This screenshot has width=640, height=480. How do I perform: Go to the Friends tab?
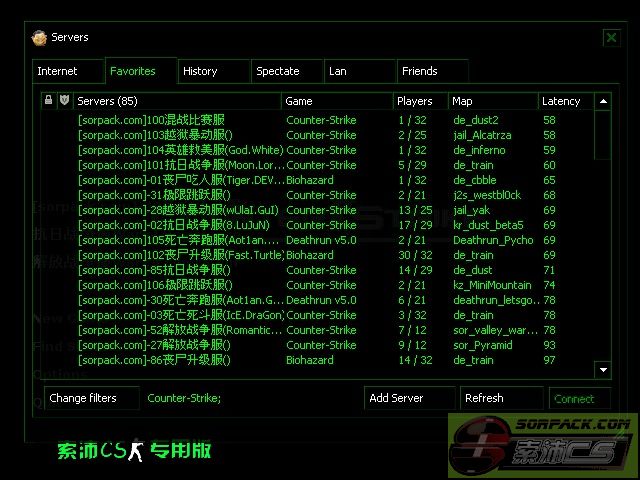coord(433,71)
